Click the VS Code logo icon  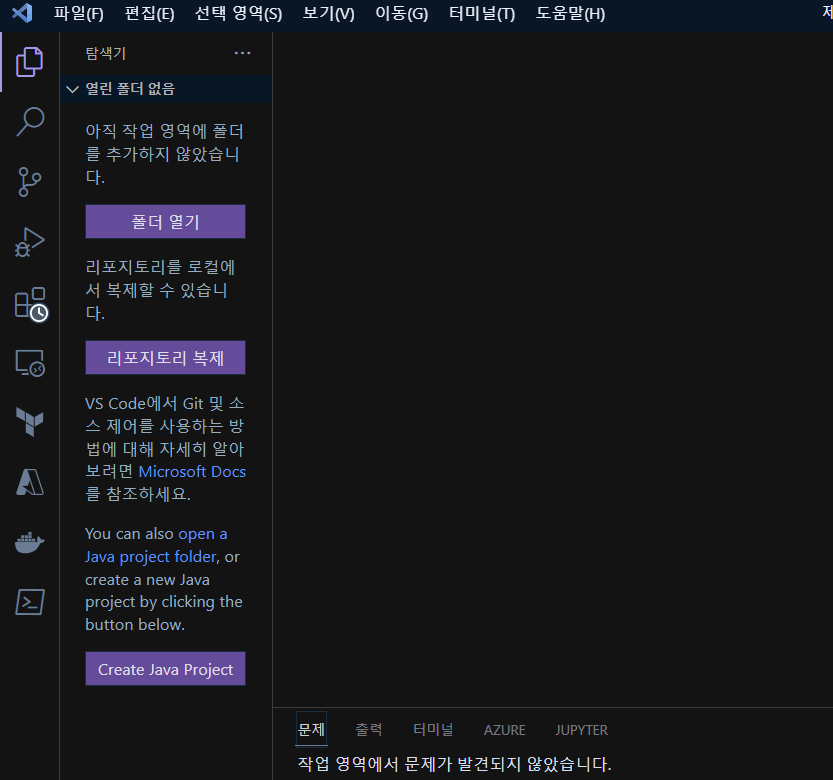[x=22, y=13]
